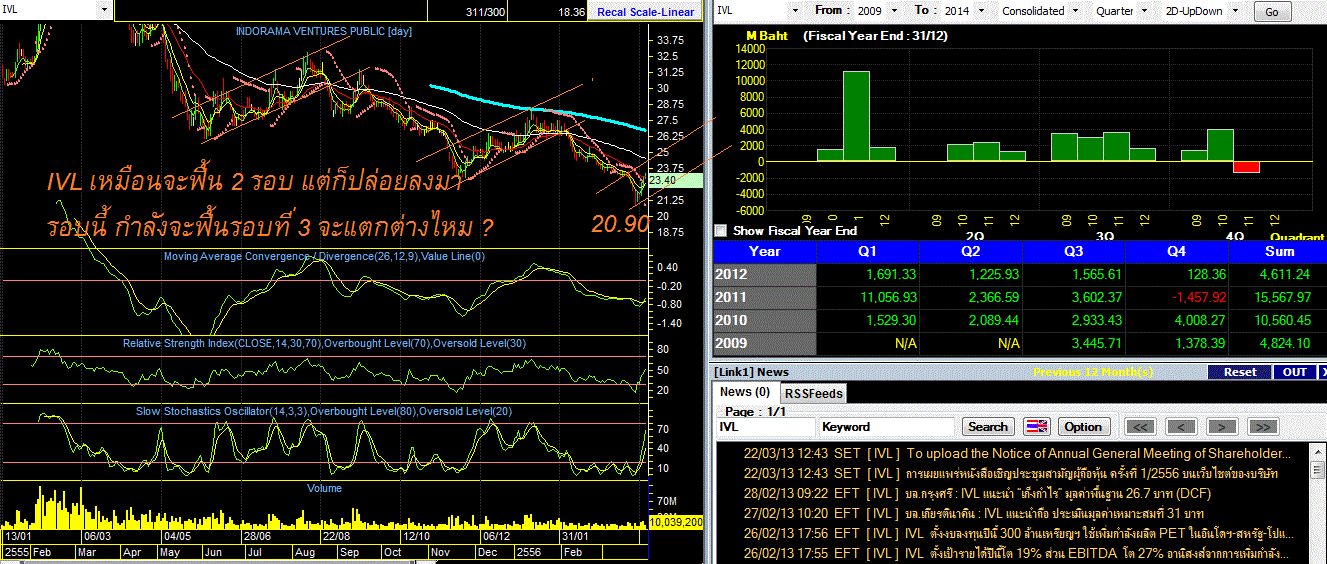
Task: Click the Sum column header
Action: (1278, 251)
